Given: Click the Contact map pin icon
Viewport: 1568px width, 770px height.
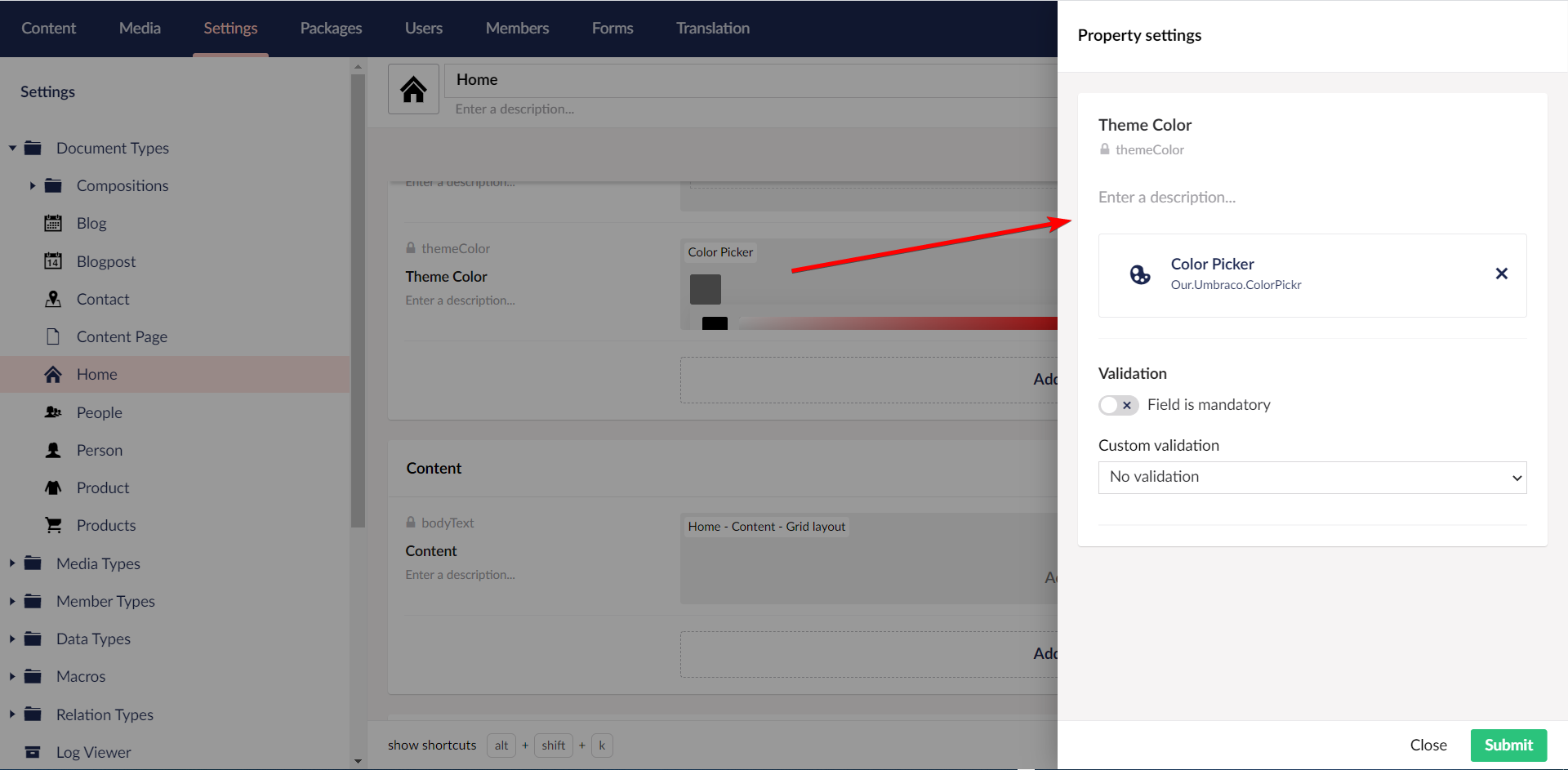Looking at the screenshot, I should (53, 299).
